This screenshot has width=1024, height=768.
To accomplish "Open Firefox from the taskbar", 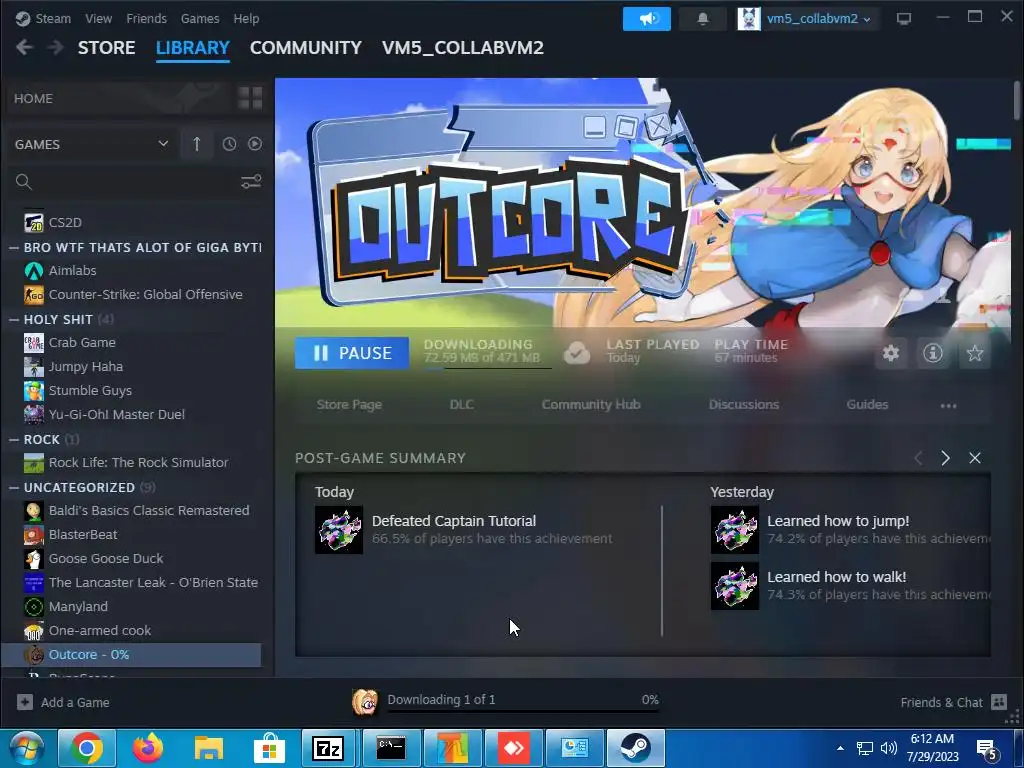I will tap(148, 748).
